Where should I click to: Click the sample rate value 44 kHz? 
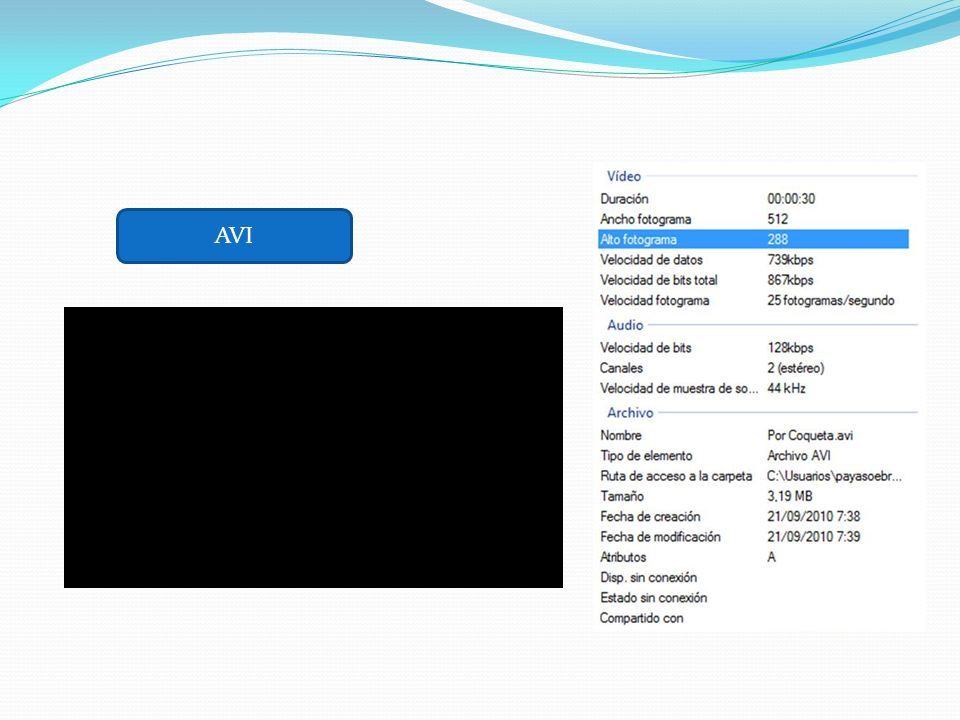tap(786, 388)
